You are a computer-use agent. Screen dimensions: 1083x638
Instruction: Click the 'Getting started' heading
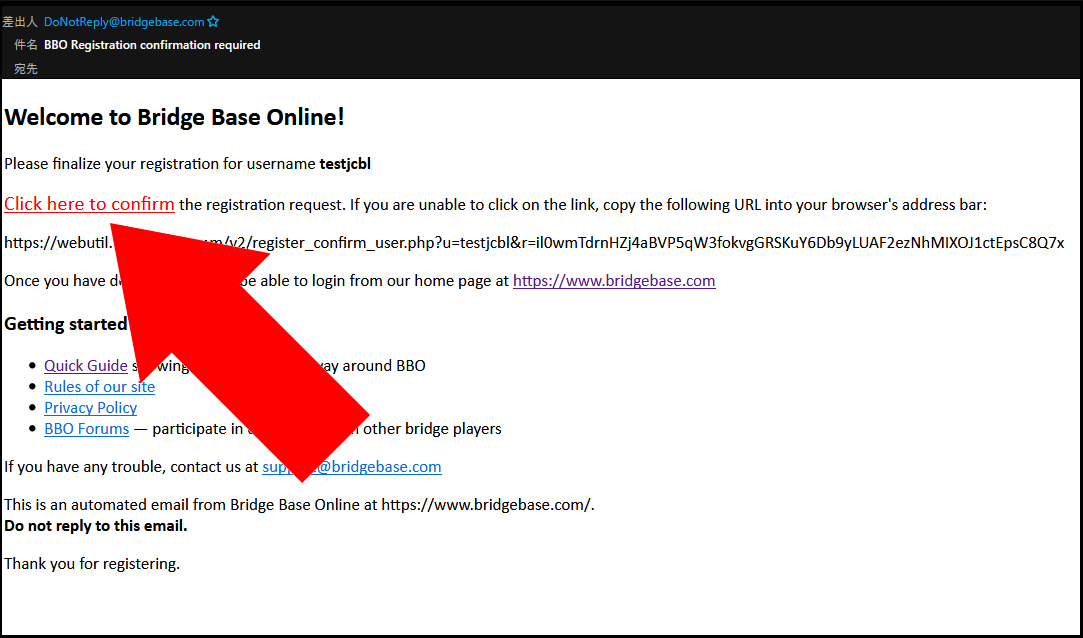[66, 324]
